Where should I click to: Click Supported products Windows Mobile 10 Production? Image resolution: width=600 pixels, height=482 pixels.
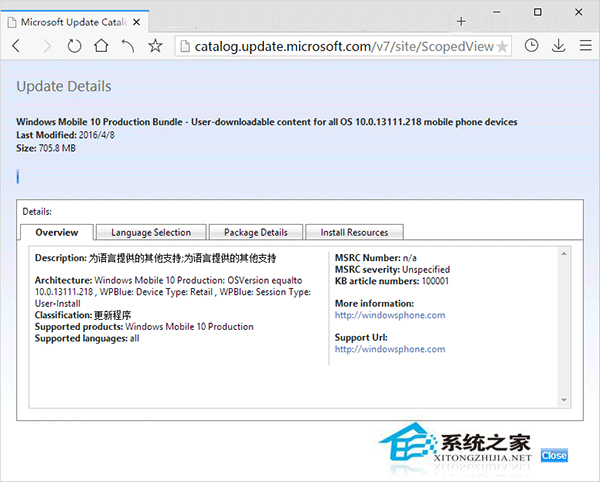click(144, 327)
